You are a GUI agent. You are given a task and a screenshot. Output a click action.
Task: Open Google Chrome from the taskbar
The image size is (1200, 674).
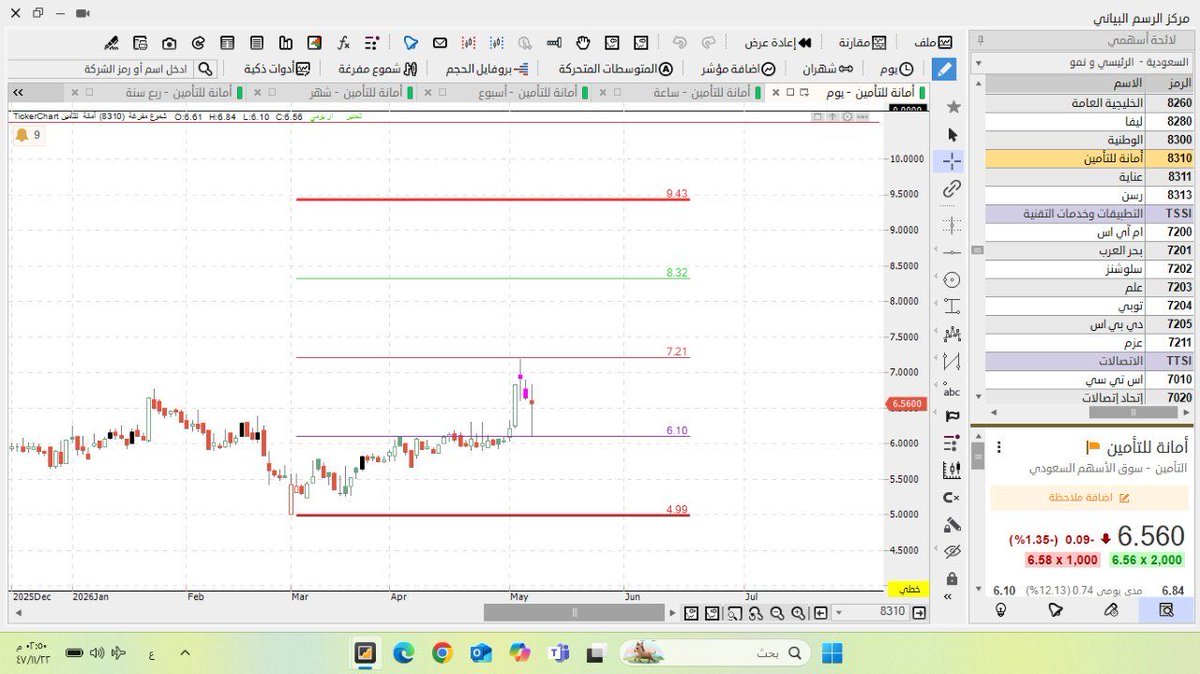click(x=442, y=653)
